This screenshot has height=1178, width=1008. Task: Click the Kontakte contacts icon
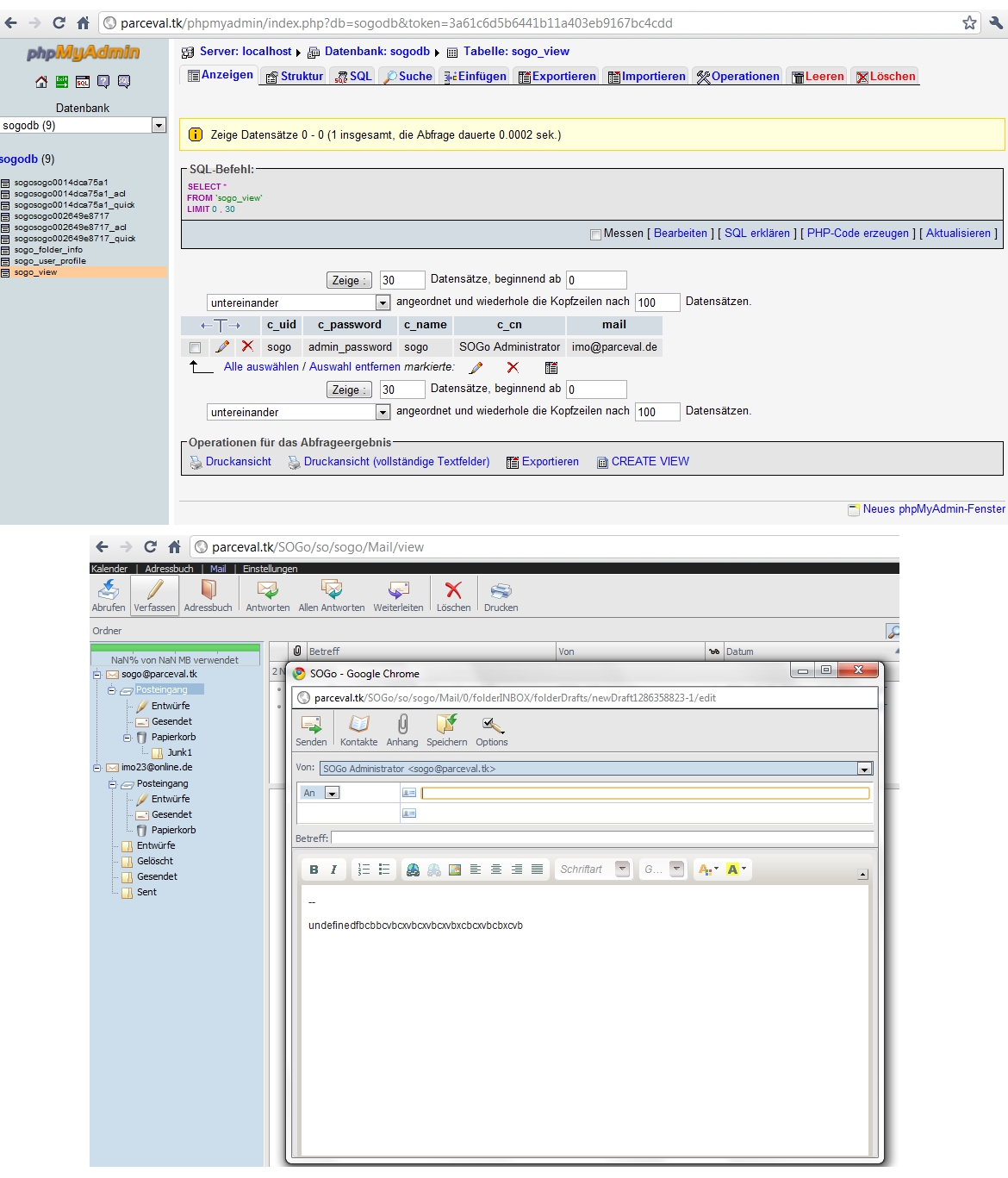[358, 725]
